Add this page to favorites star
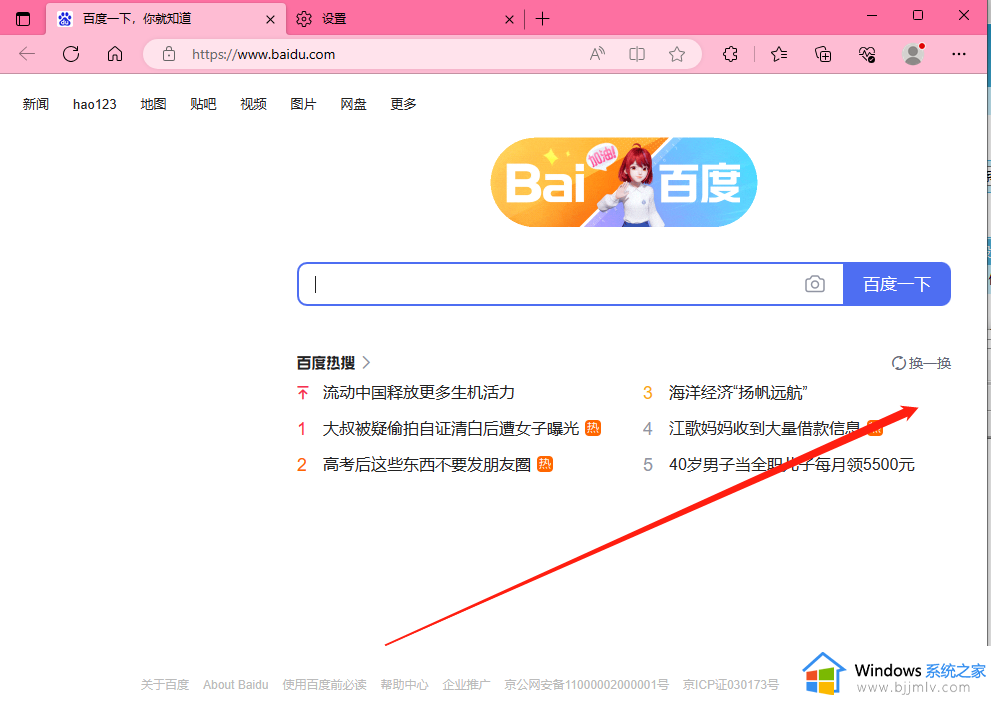The image size is (991, 701). (677, 54)
